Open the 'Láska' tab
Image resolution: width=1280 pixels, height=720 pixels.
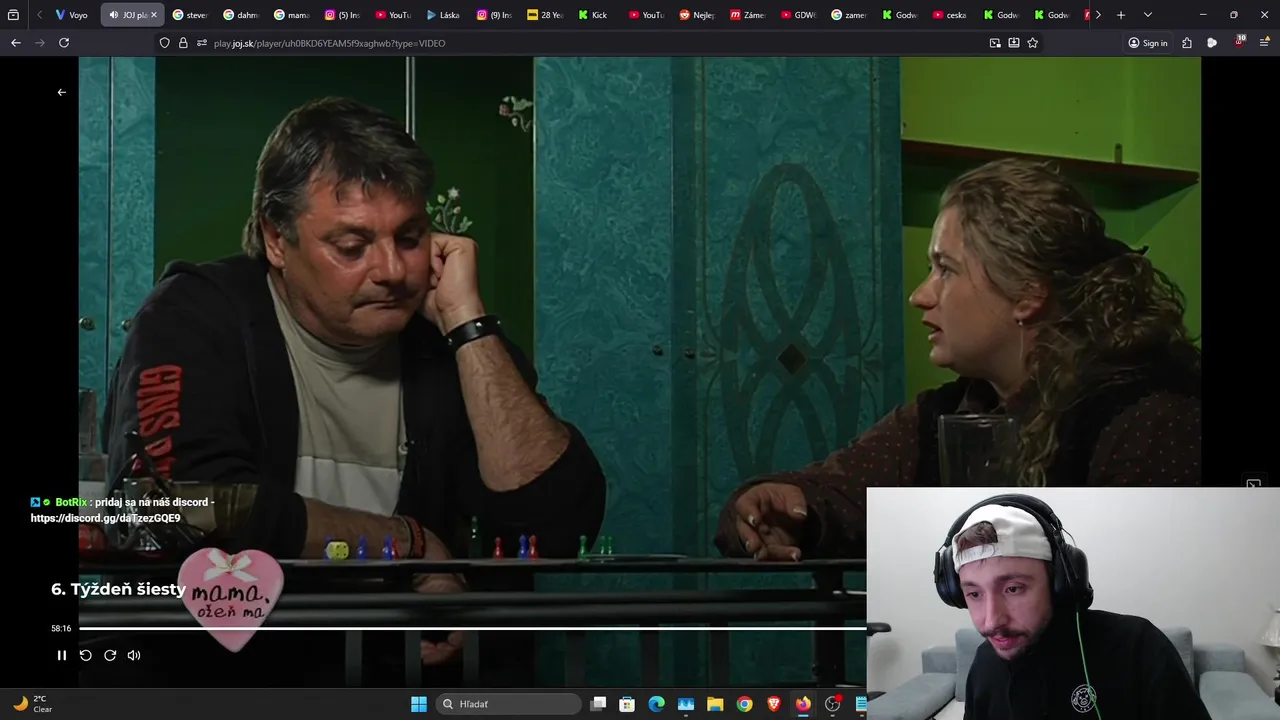click(x=444, y=15)
